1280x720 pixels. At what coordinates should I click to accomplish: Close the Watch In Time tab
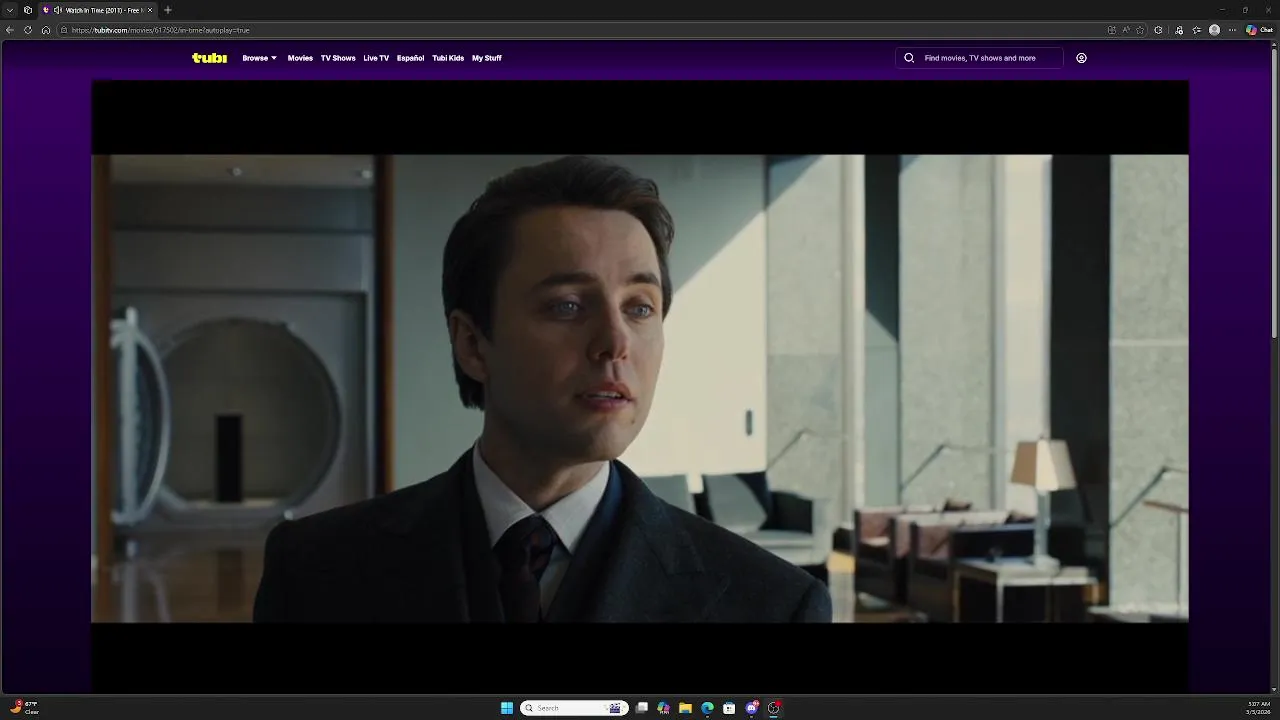pos(150,10)
